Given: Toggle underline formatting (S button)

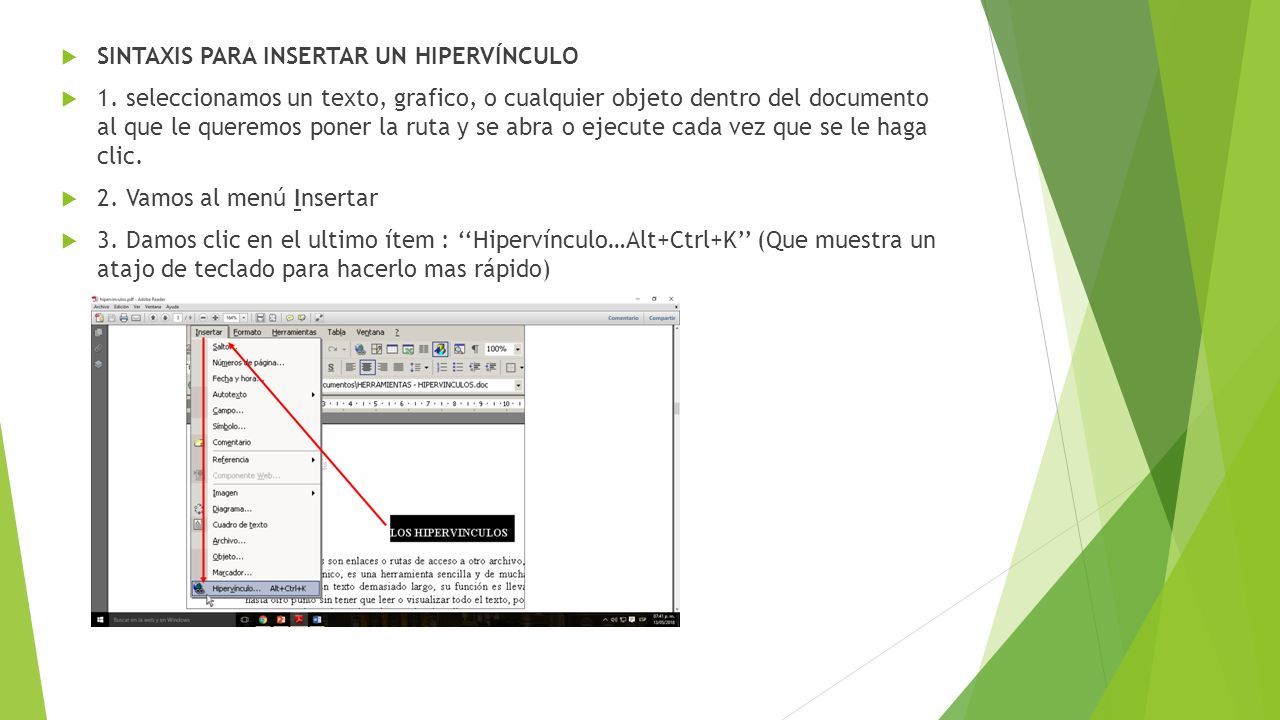Looking at the screenshot, I should coord(331,367).
